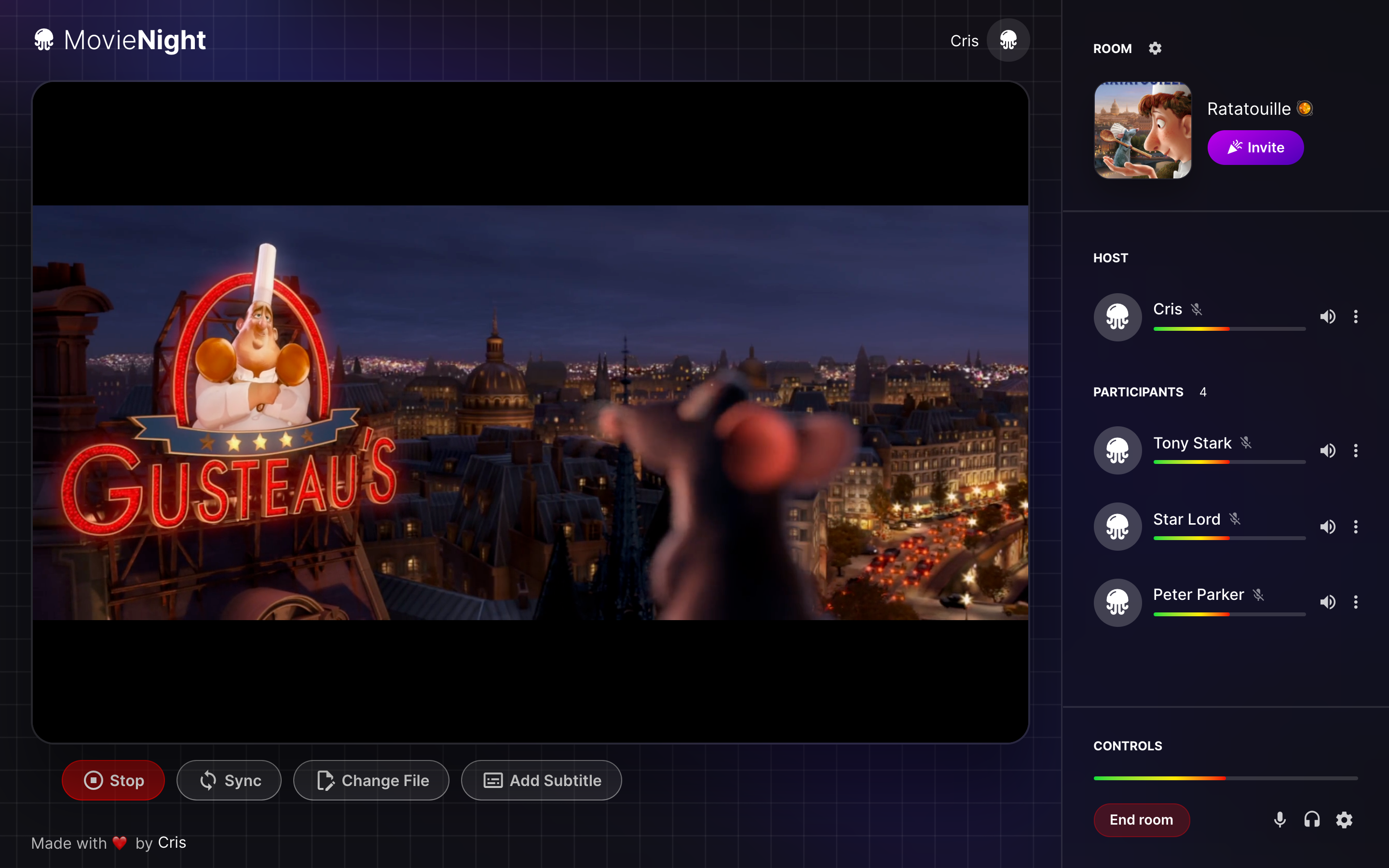The image size is (1389, 868).
Task: Mute Tony Stark's speaker volume
Action: click(x=1327, y=451)
